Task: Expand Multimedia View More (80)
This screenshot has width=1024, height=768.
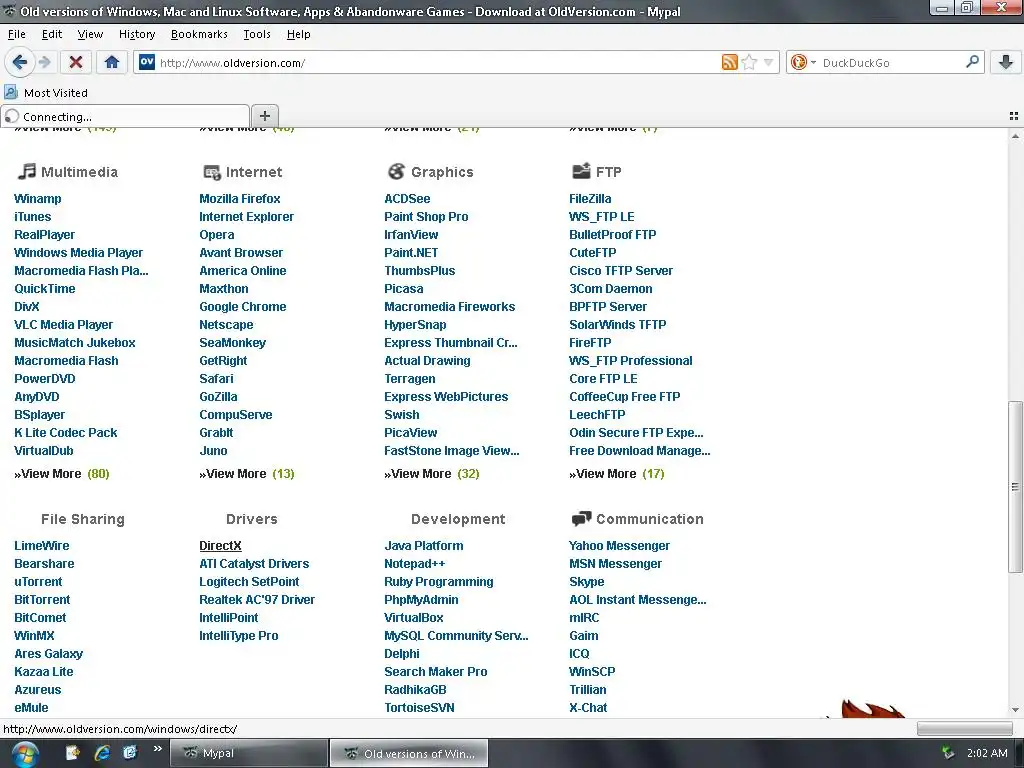Action: coord(61,473)
